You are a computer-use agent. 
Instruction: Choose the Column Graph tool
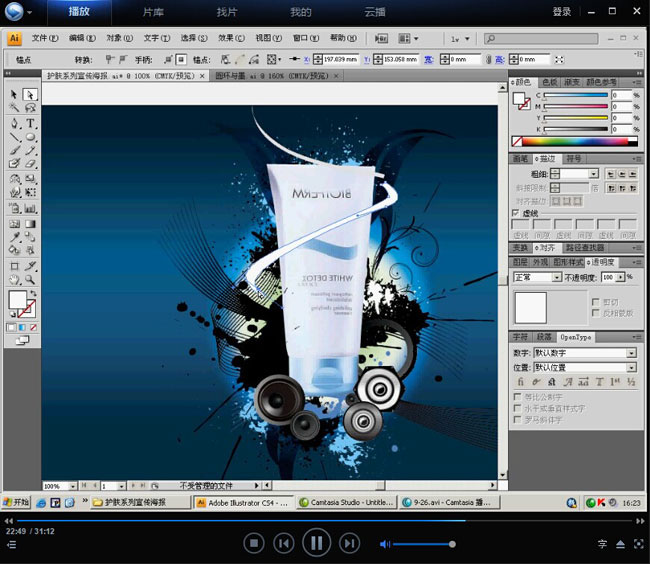30,208
